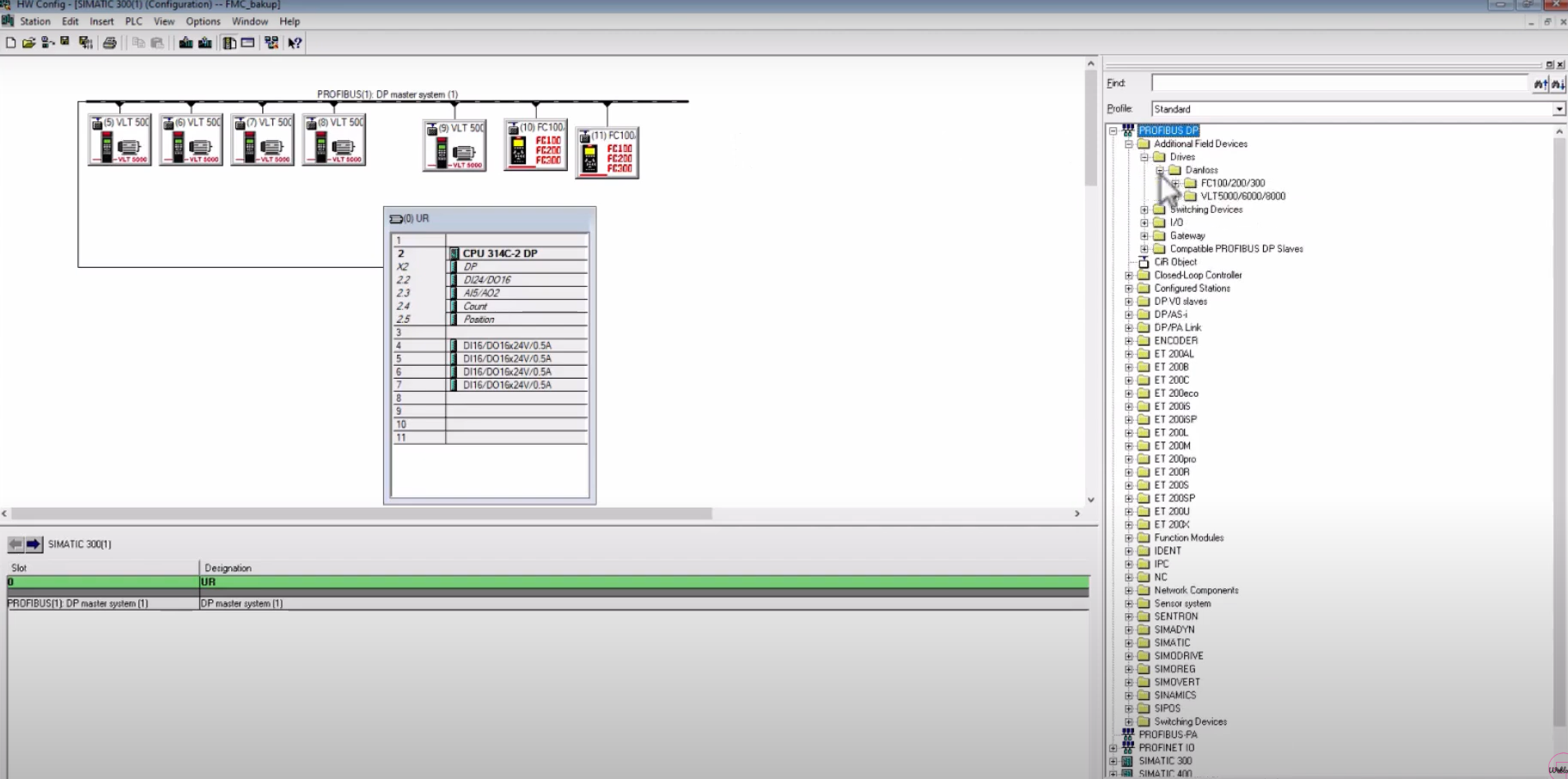
Task: Click the Download to Module icon
Action: [x=186, y=43]
